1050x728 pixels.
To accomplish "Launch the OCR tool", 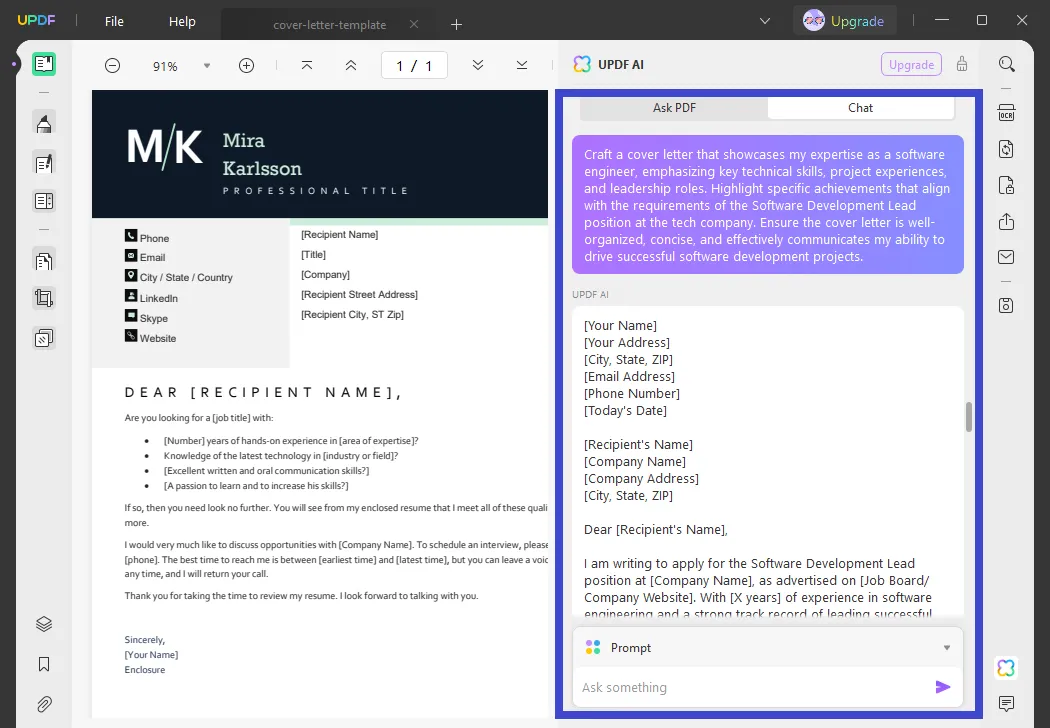I will [x=1007, y=113].
